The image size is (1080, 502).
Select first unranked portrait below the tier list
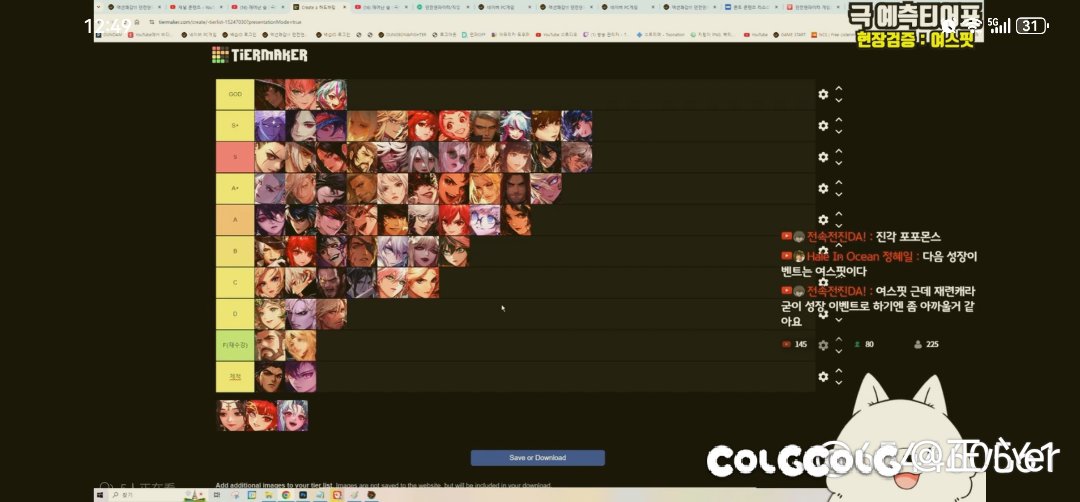click(231, 415)
